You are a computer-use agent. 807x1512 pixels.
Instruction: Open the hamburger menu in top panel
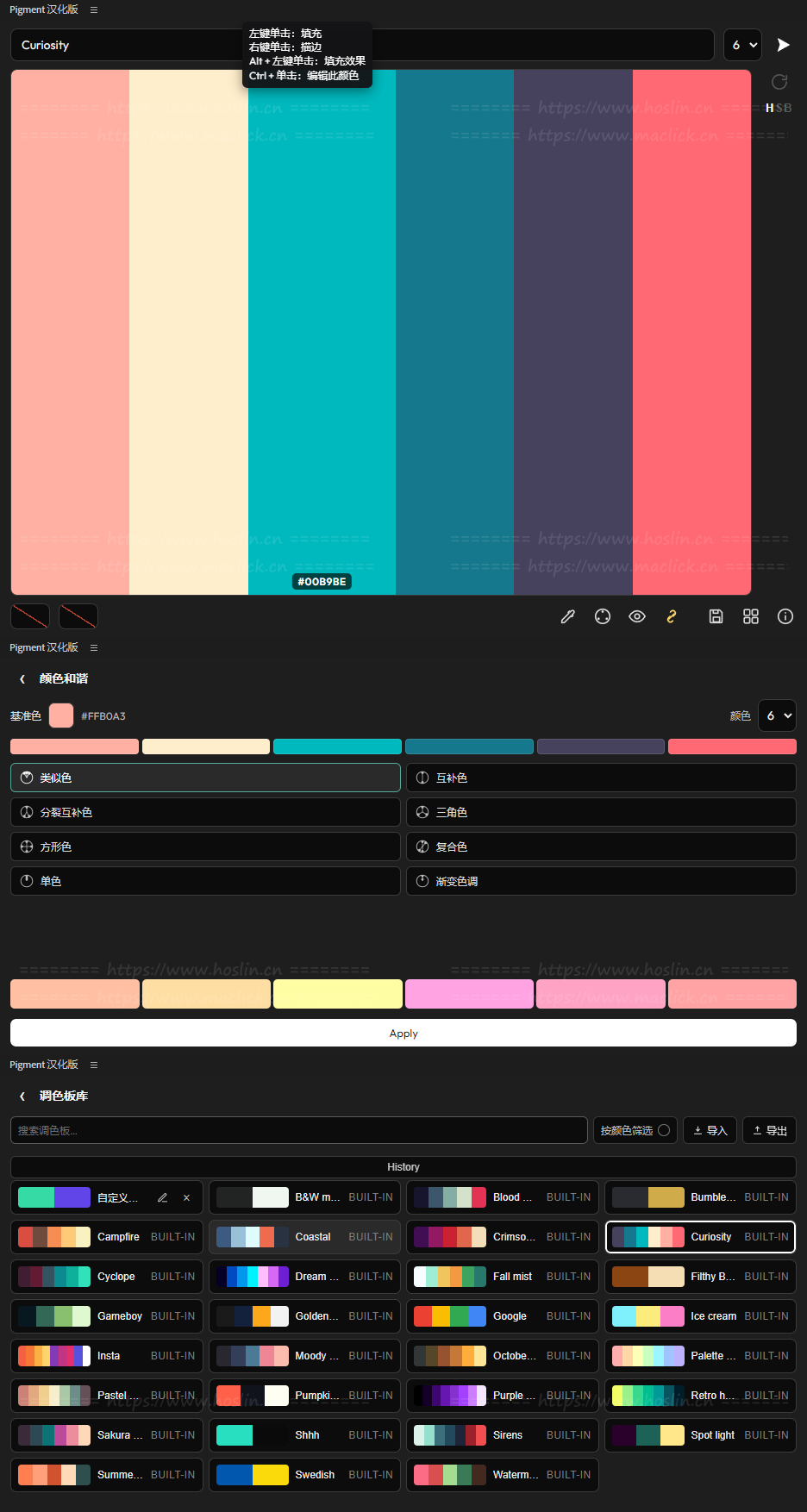pyautogui.click(x=94, y=9)
